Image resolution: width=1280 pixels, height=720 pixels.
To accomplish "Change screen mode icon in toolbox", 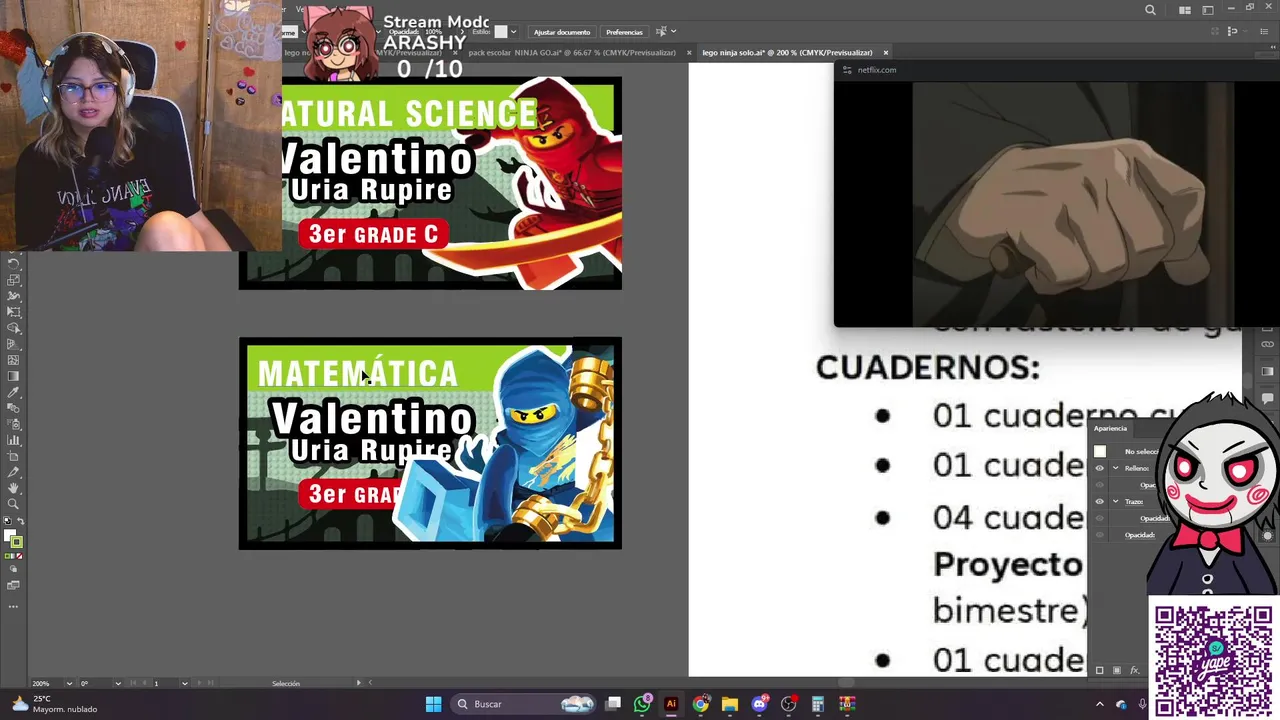I will (x=13, y=585).
